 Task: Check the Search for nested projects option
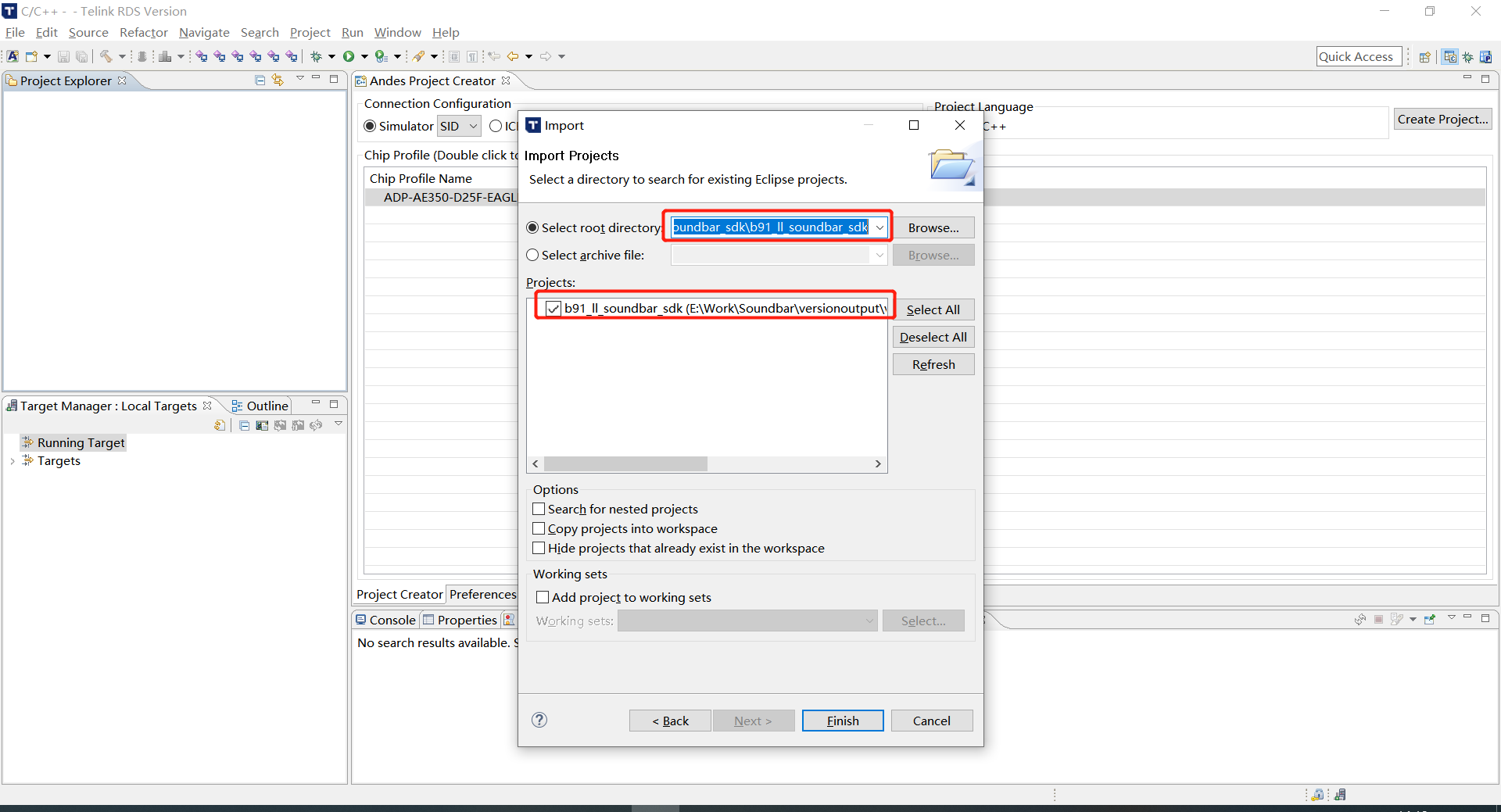point(539,509)
